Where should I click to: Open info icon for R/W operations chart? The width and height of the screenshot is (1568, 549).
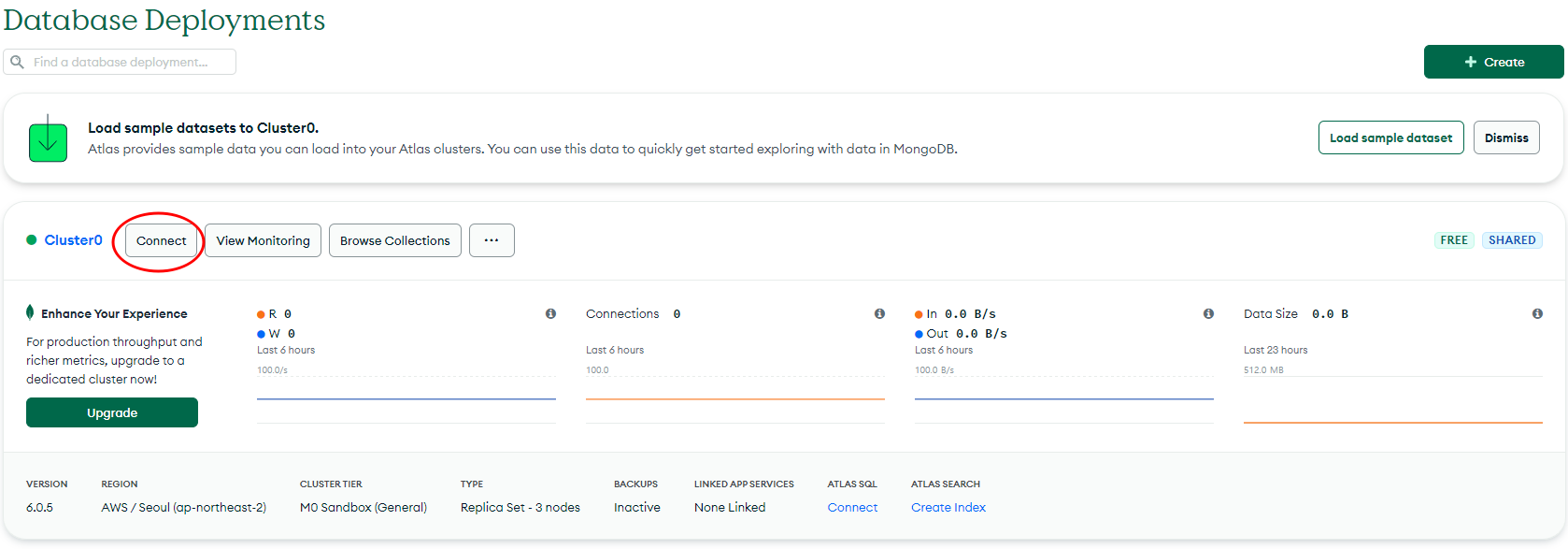[x=550, y=314]
